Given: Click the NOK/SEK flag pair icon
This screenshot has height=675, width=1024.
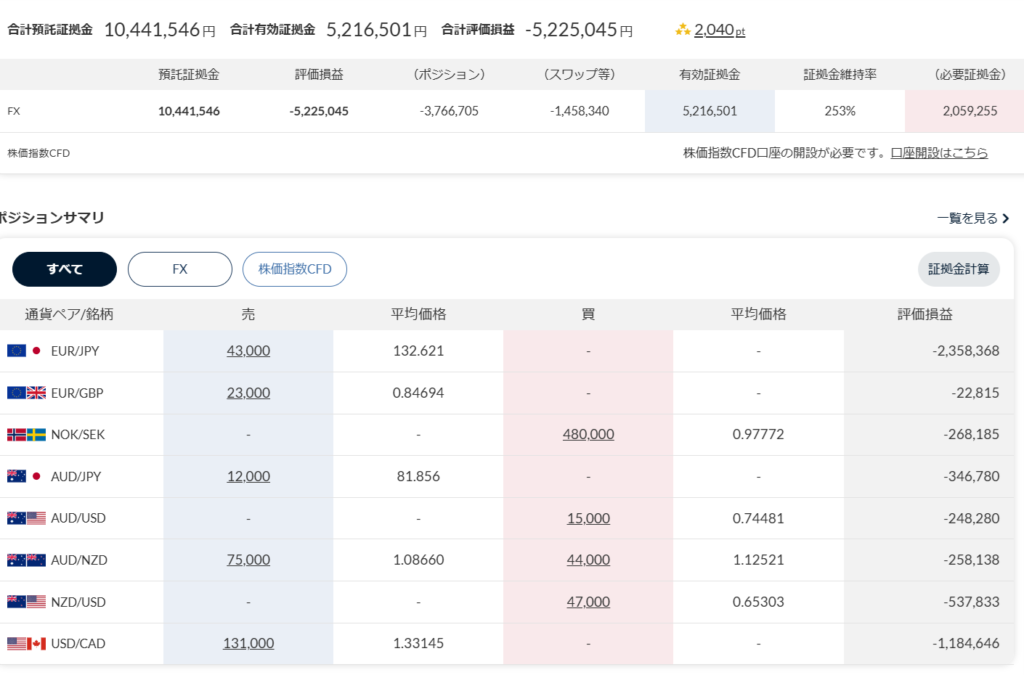Looking at the screenshot, I should click(26, 435).
